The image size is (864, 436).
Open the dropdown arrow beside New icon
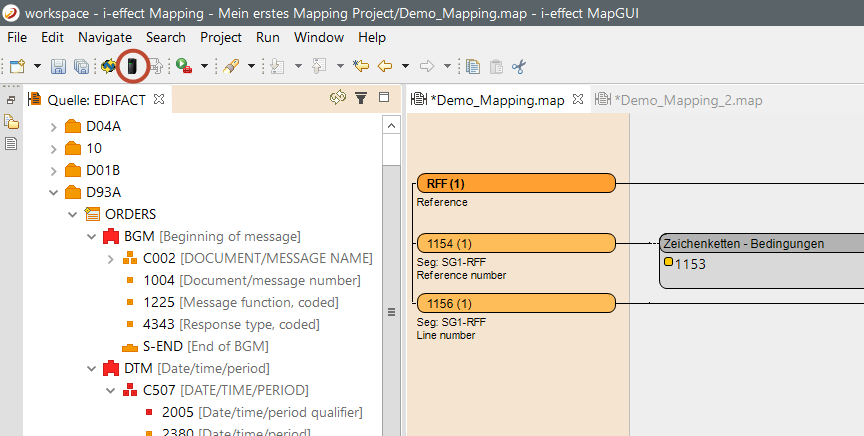click(x=38, y=67)
